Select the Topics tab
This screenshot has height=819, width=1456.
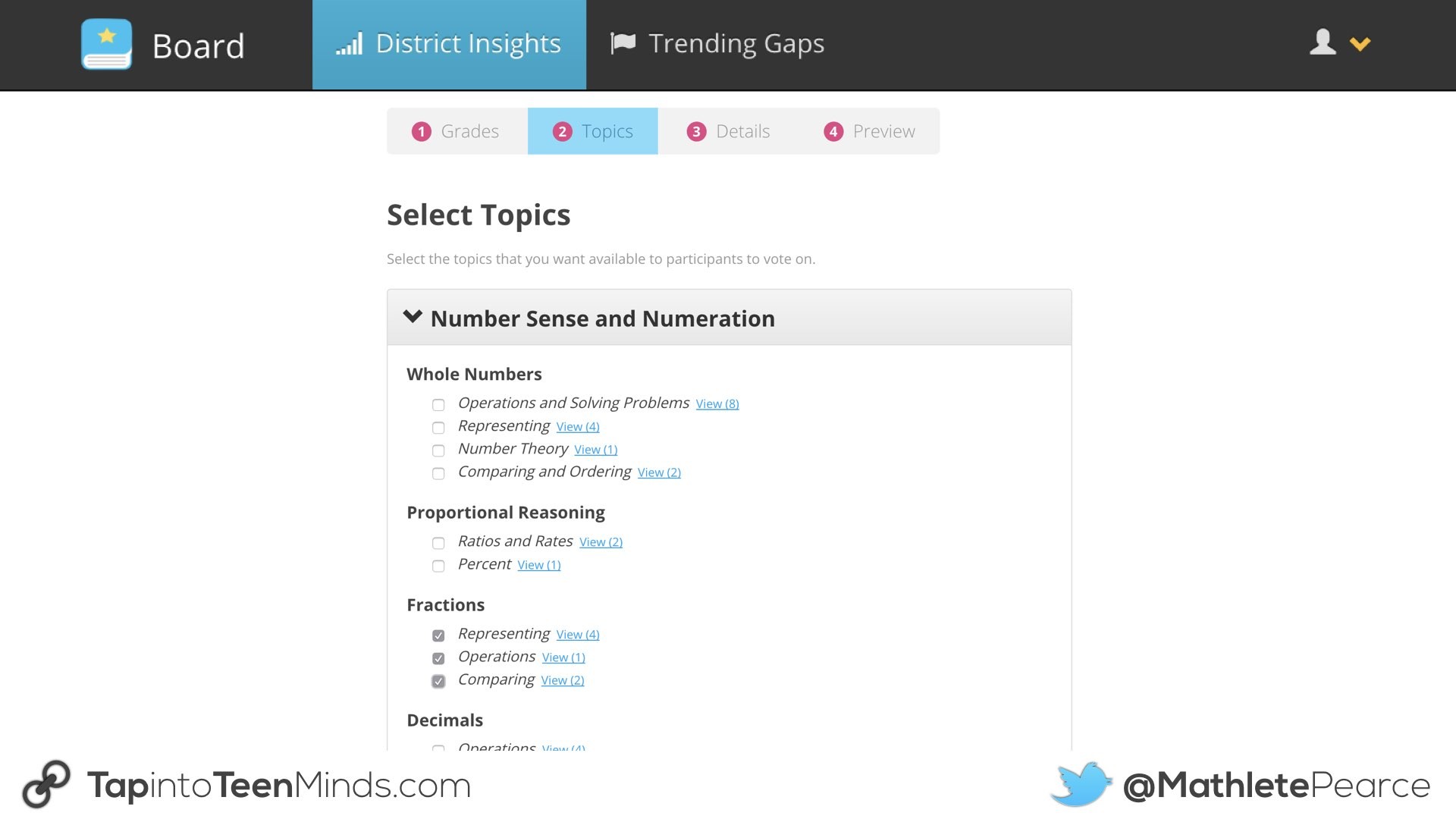(593, 131)
